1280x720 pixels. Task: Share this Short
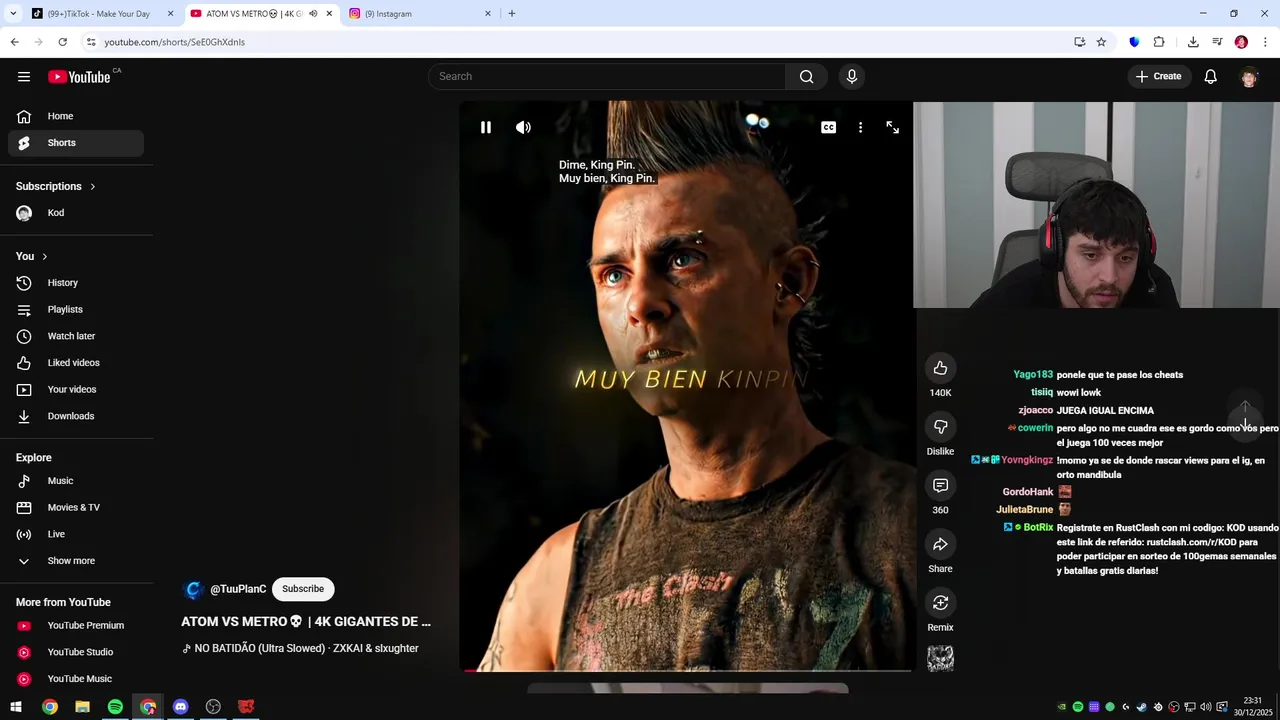[x=940, y=545]
